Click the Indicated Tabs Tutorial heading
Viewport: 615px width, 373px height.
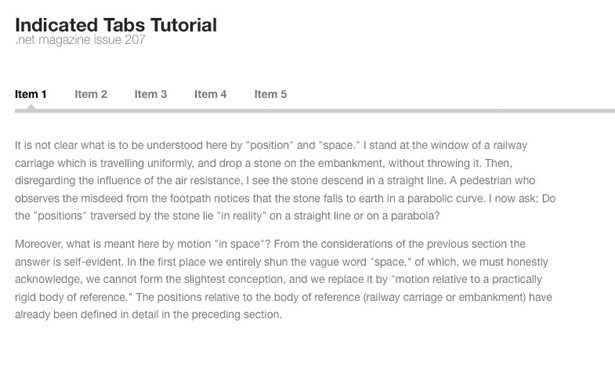116,25
